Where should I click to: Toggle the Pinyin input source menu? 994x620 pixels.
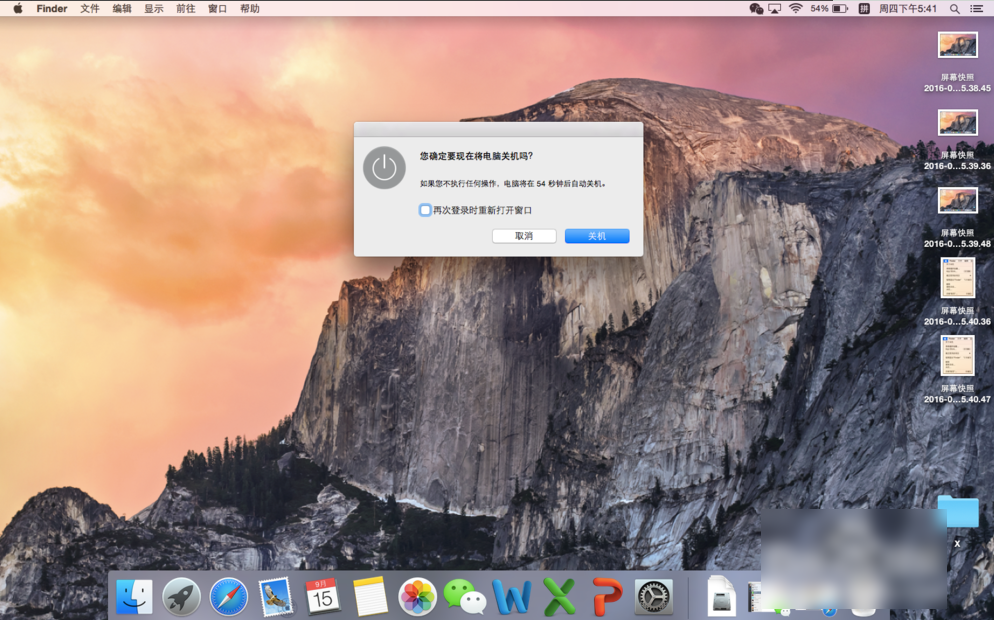pos(864,9)
